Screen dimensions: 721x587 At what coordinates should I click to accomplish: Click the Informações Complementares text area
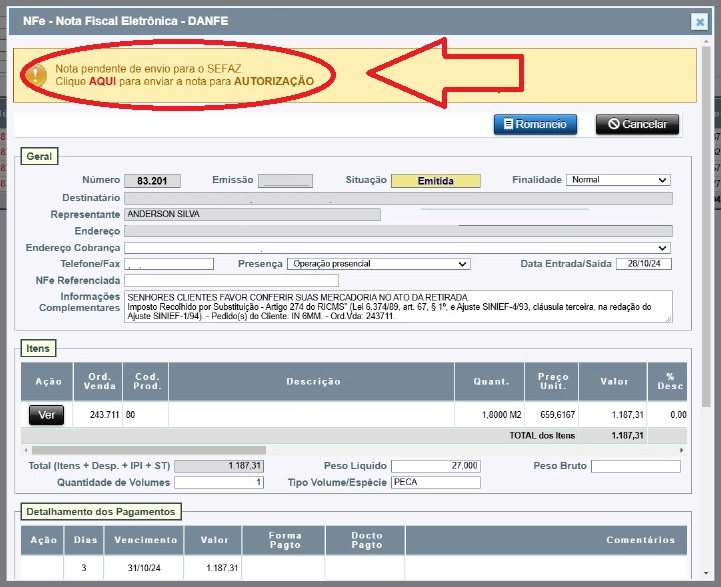(397, 307)
